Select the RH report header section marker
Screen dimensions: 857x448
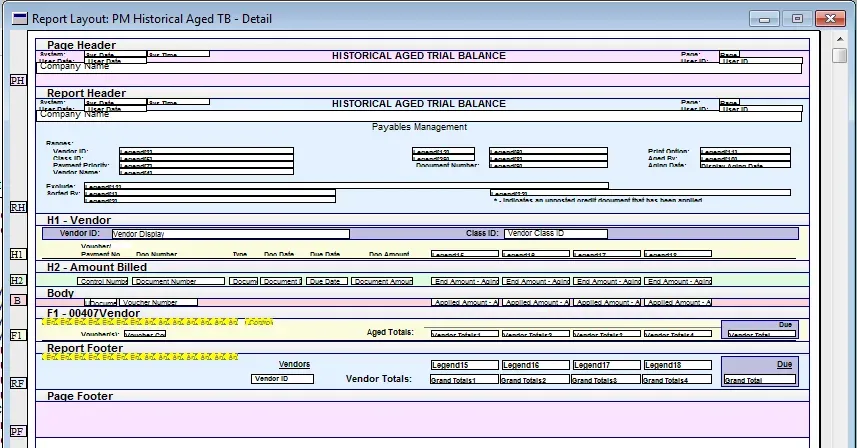point(17,207)
